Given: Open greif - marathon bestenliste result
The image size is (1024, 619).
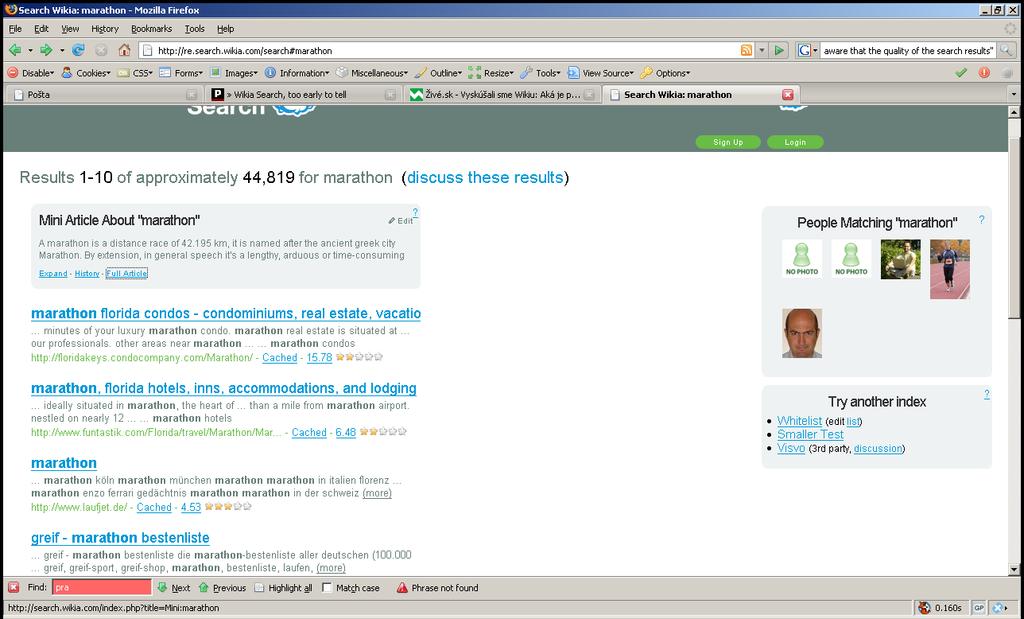Looking at the screenshot, I should coord(120,538).
